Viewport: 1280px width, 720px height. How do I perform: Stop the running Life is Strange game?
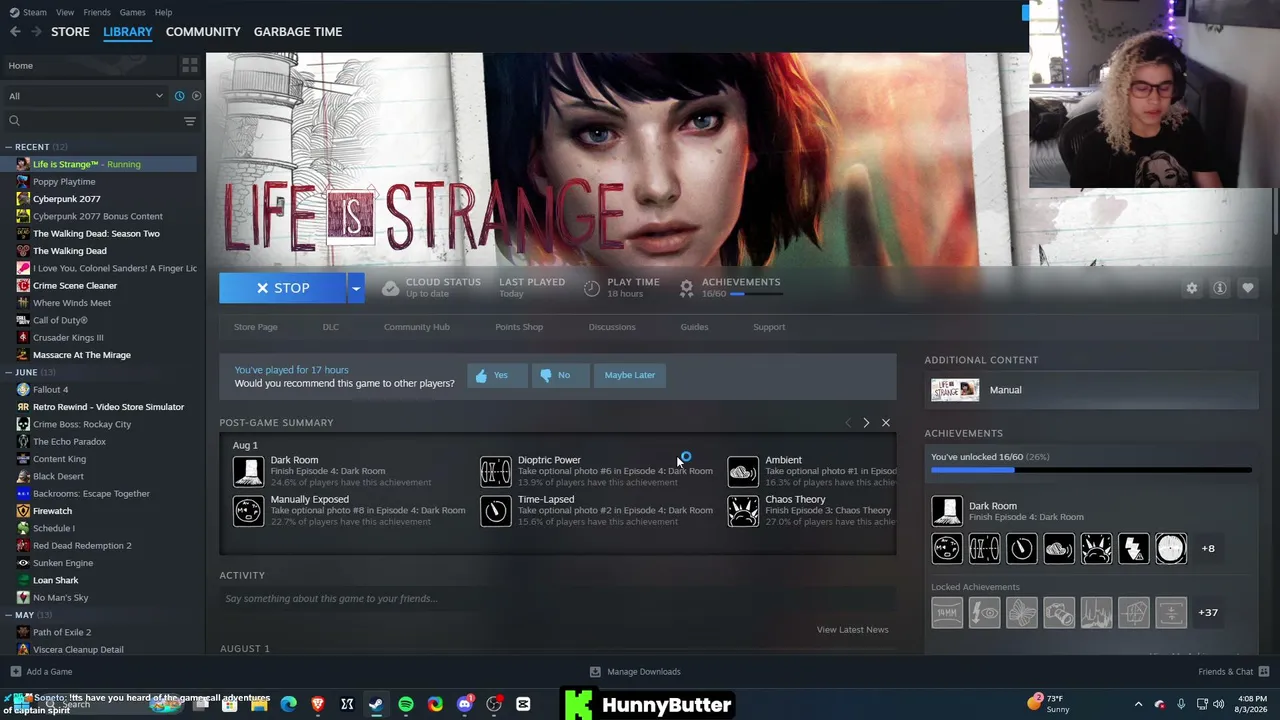283,288
